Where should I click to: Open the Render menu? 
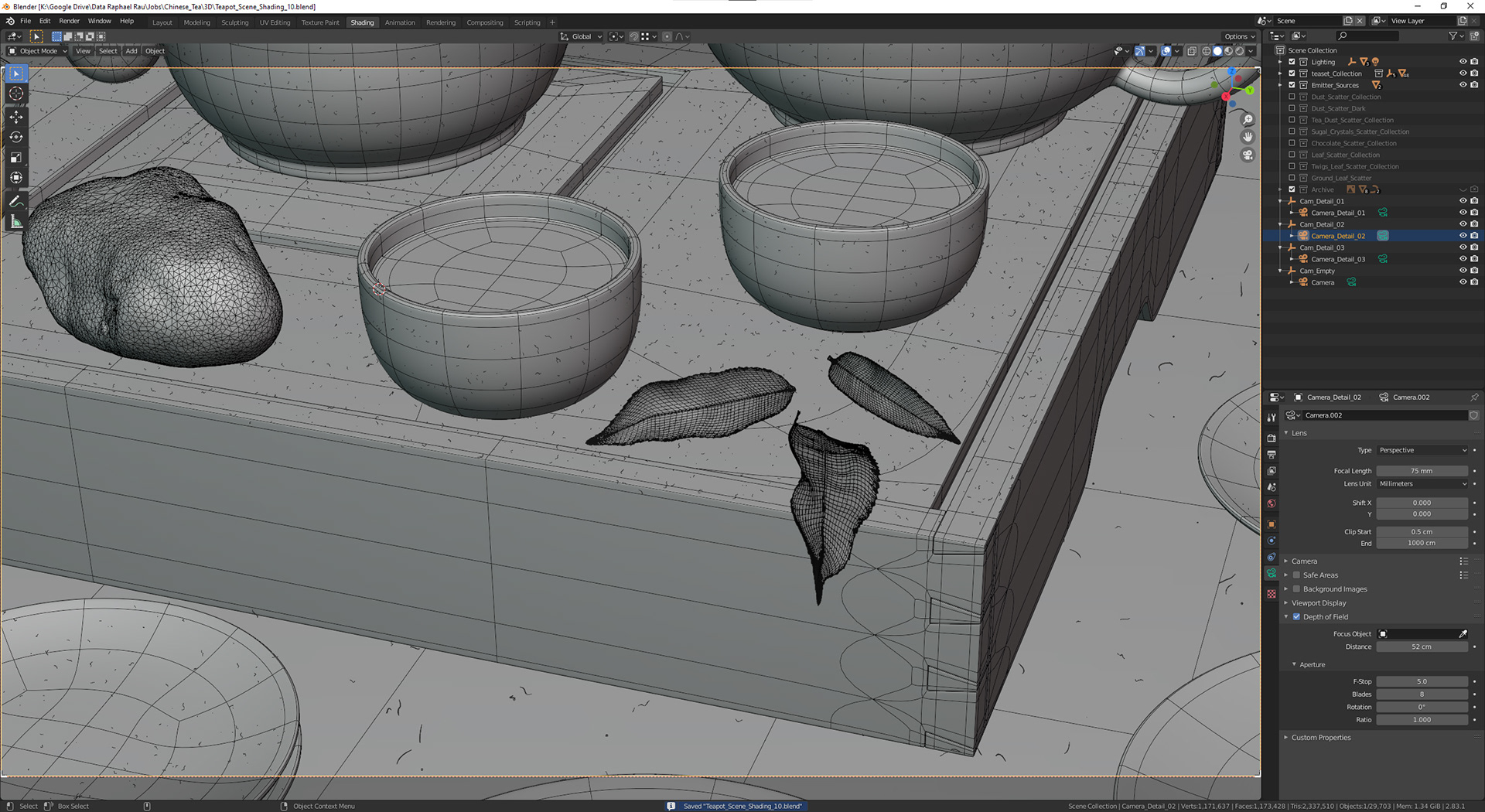pos(70,21)
